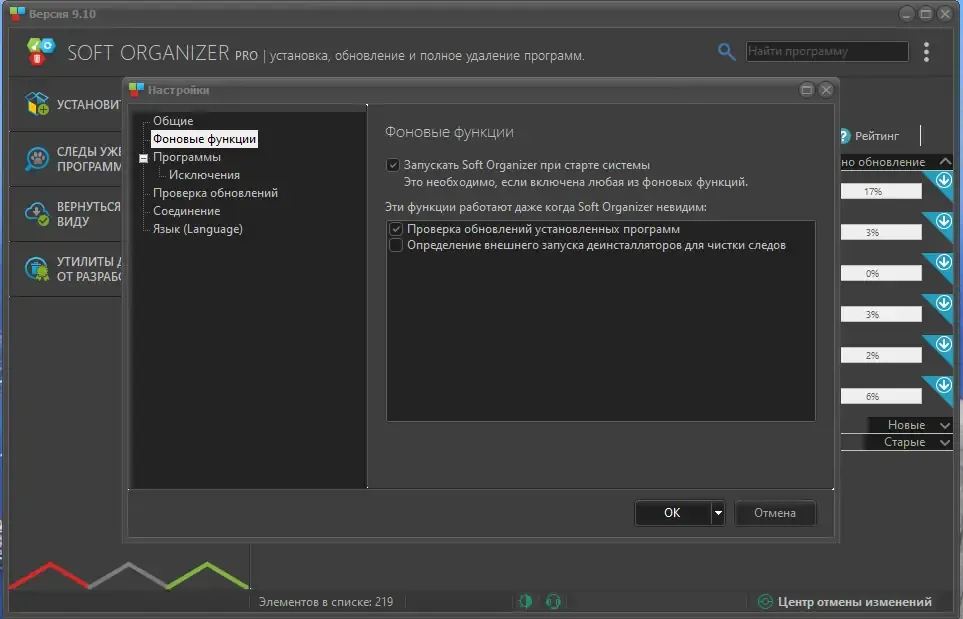Click the download arrow next to 17%
This screenshot has height=619, width=963.
tap(943, 181)
